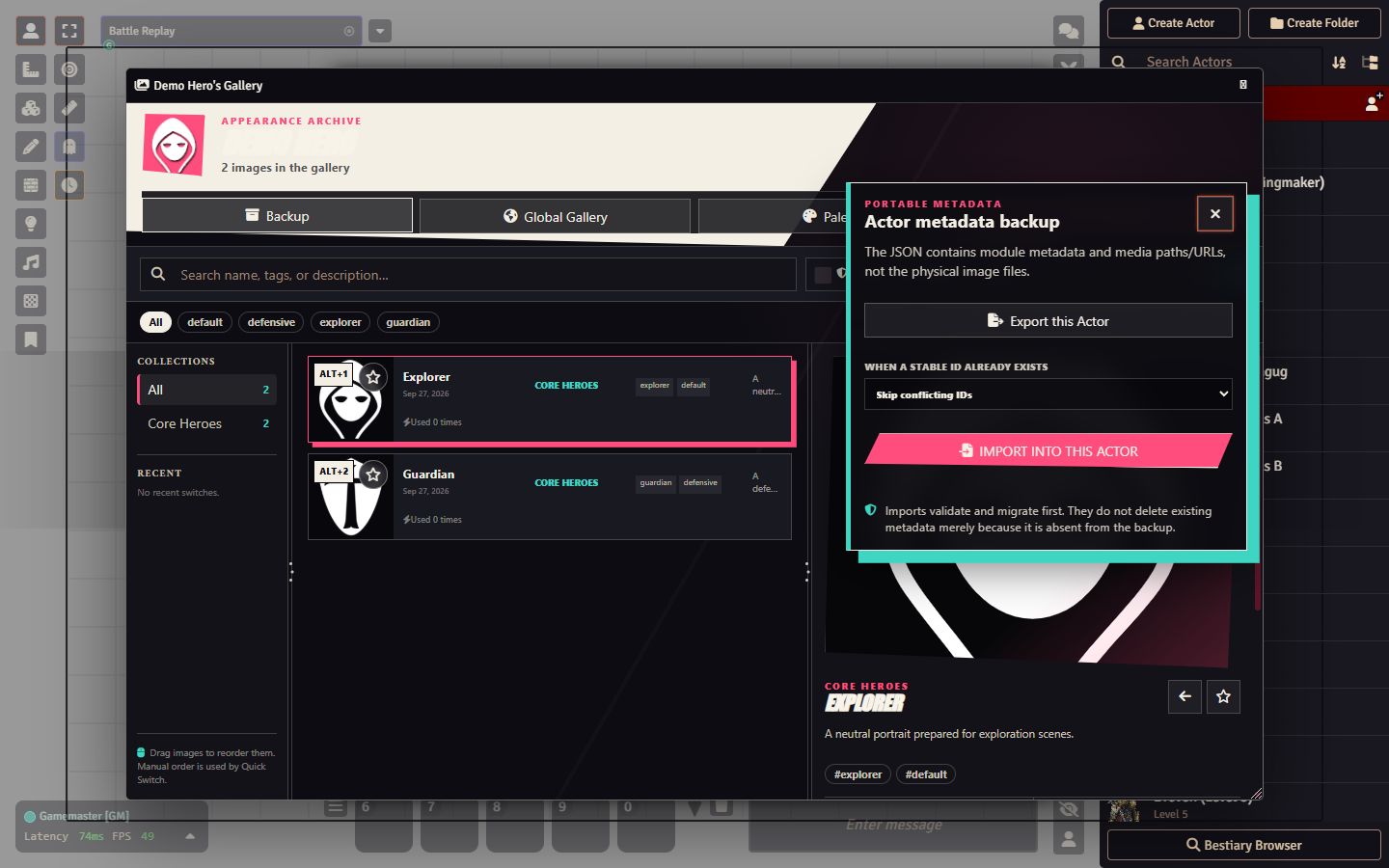
Task: Click the ghost icon in scene controls
Action: tap(69, 147)
